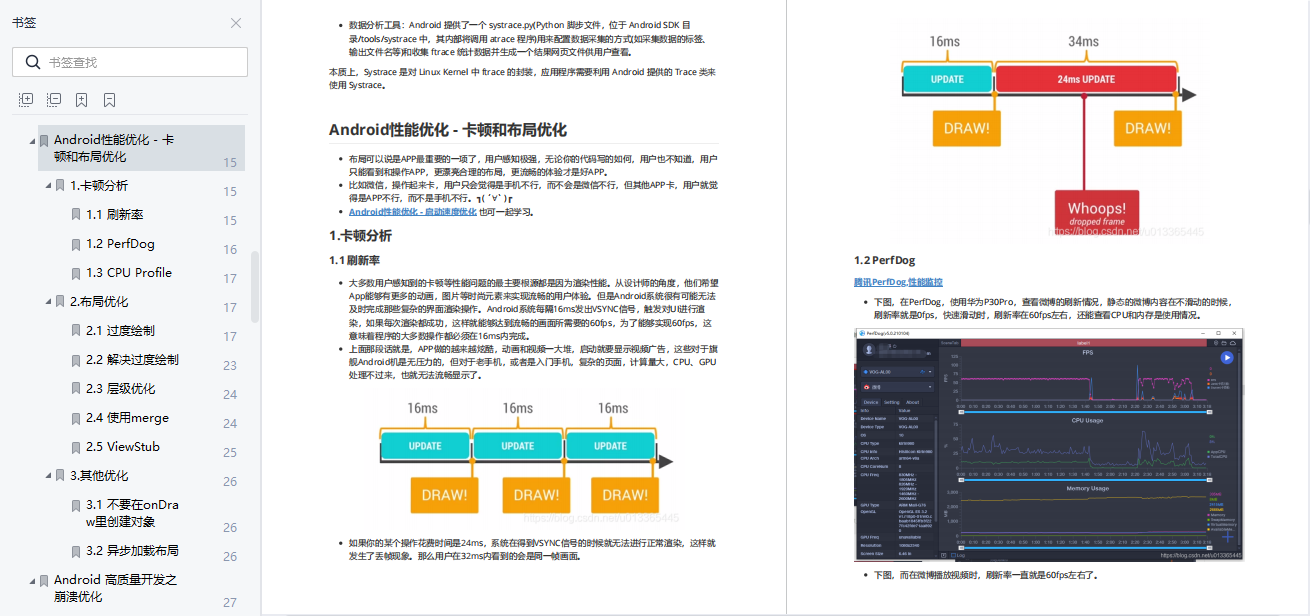Click the bookmark icon beside 3.1 不要在onDraw
This screenshot has width=1310, height=616.
76,506
